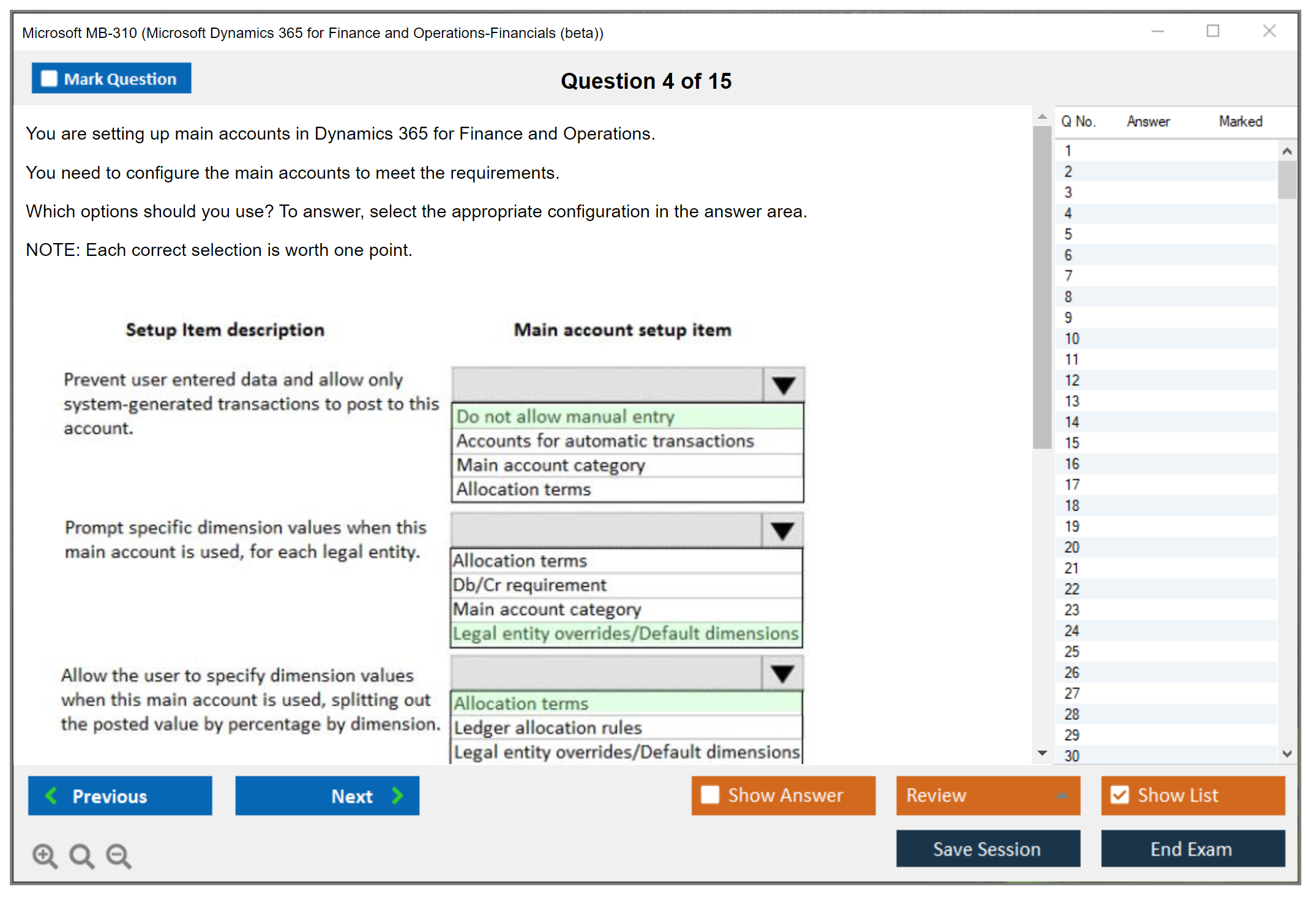Click the question pane scroll down arrow
The image size is (1316, 900).
1042,753
